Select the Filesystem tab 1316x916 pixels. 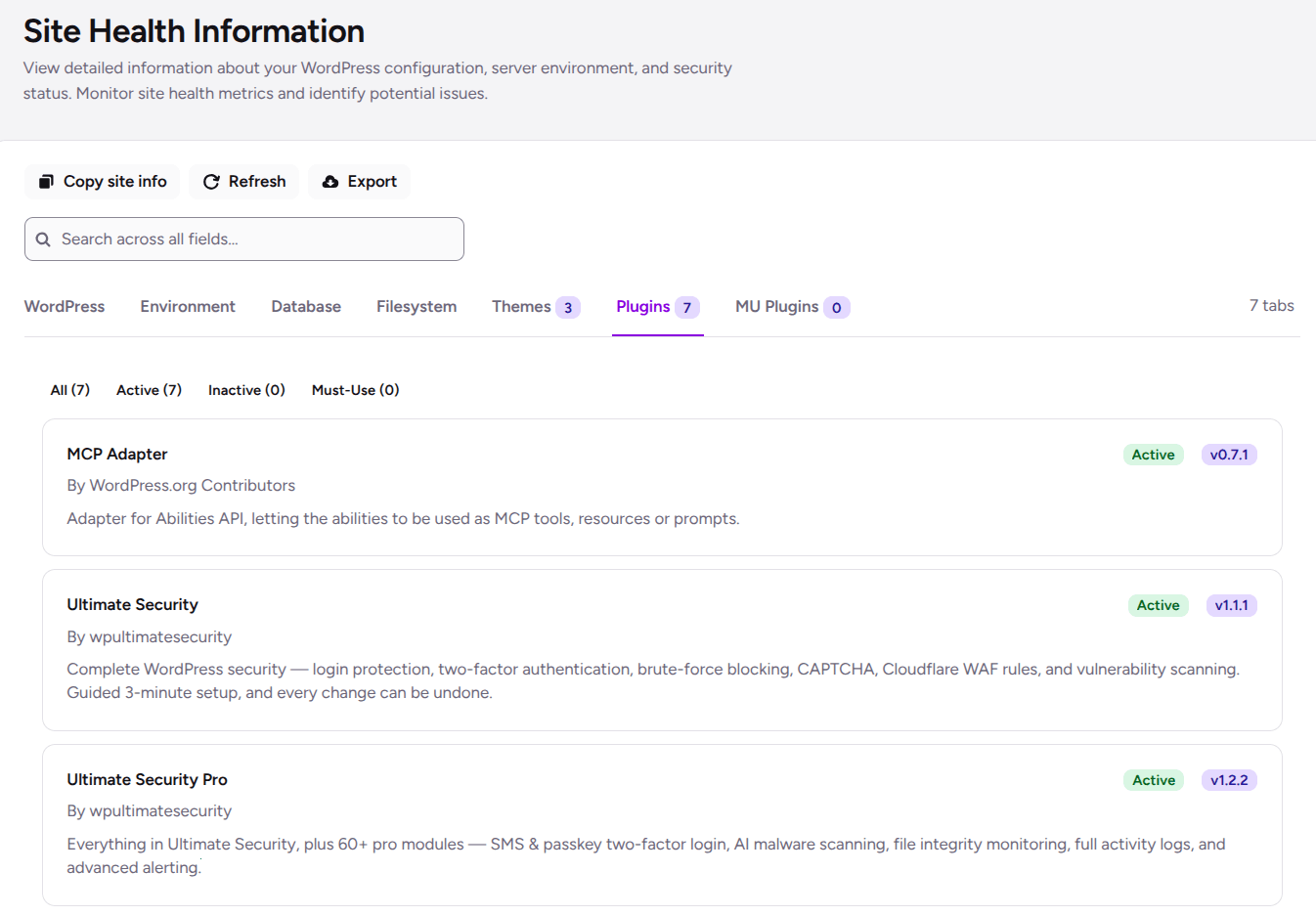[417, 307]
